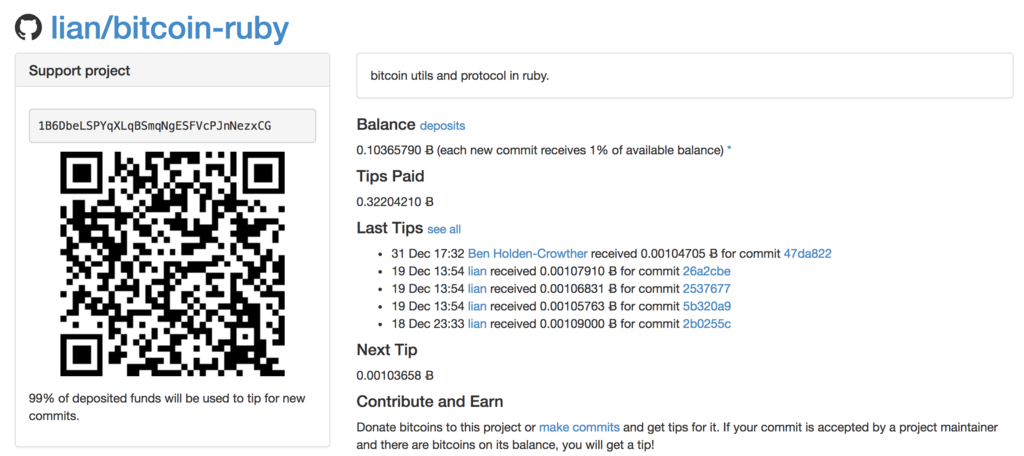Click the Support project panel header

(172, 70)
